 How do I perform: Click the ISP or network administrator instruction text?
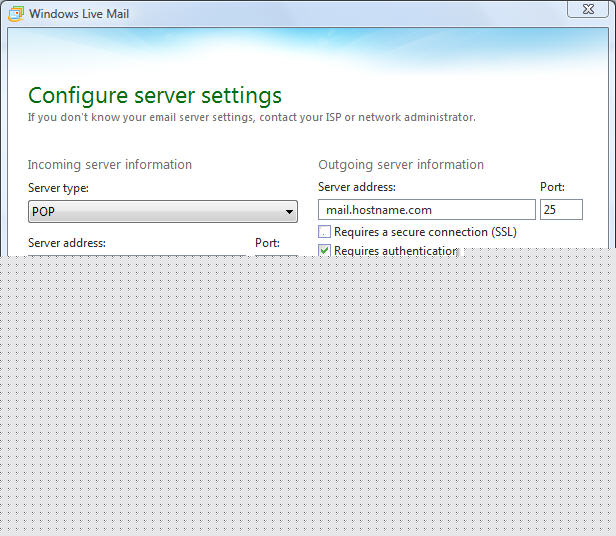click(x=251, y=117)
